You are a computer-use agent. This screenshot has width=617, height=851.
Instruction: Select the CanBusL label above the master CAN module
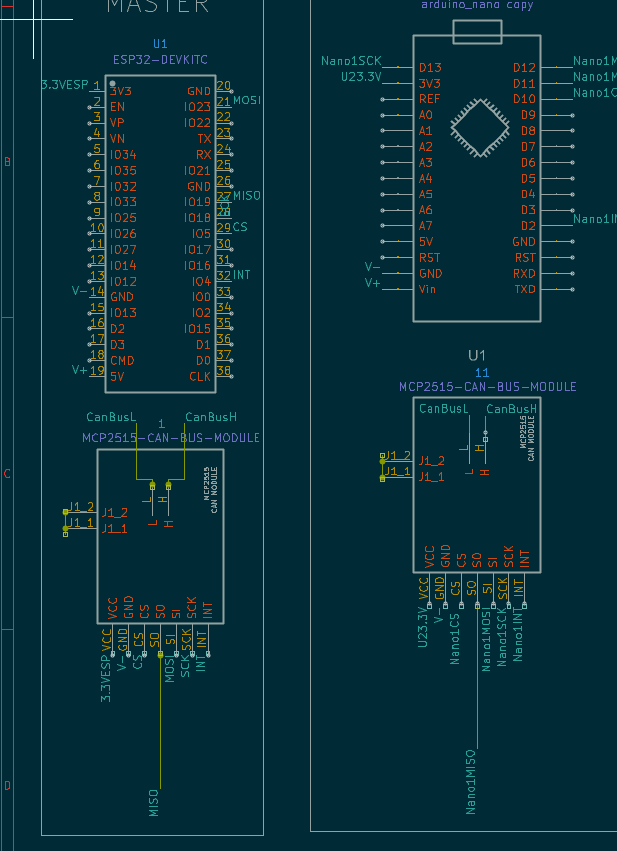point(111,417)
